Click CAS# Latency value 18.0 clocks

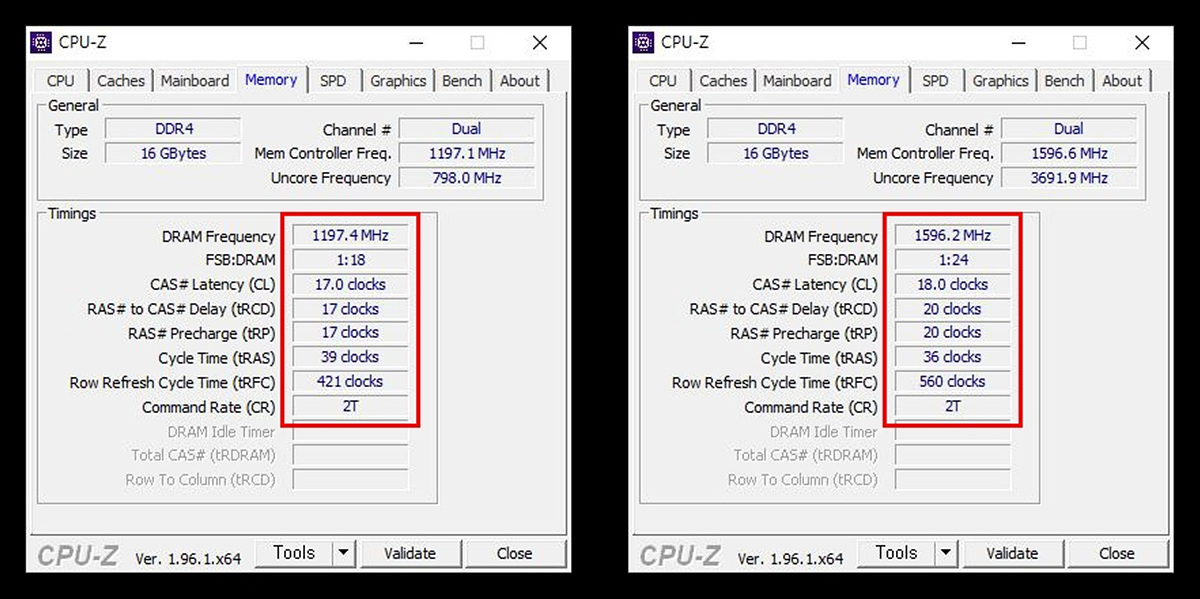click(x=952, y=285)
